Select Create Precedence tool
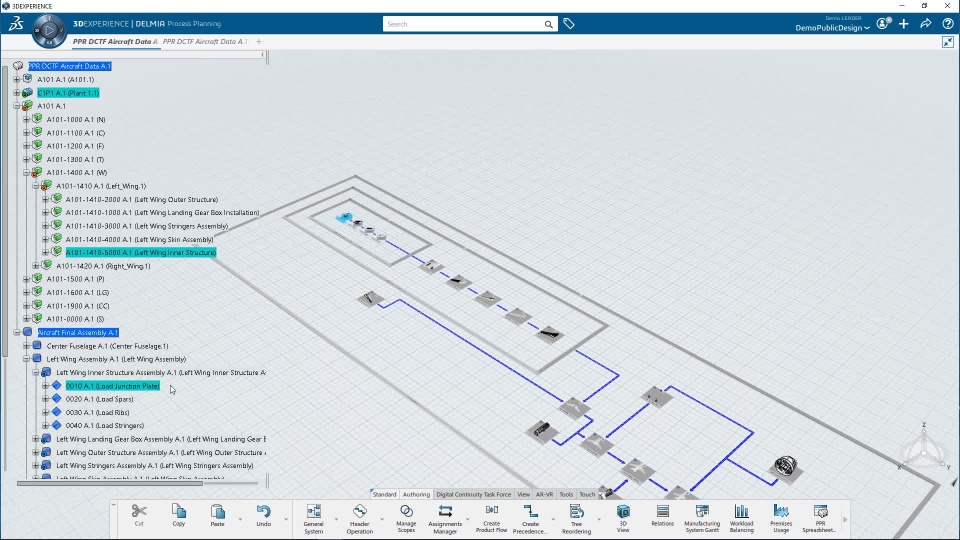The height and width of the screenshot is (540, 960). (x=530, y=511)
